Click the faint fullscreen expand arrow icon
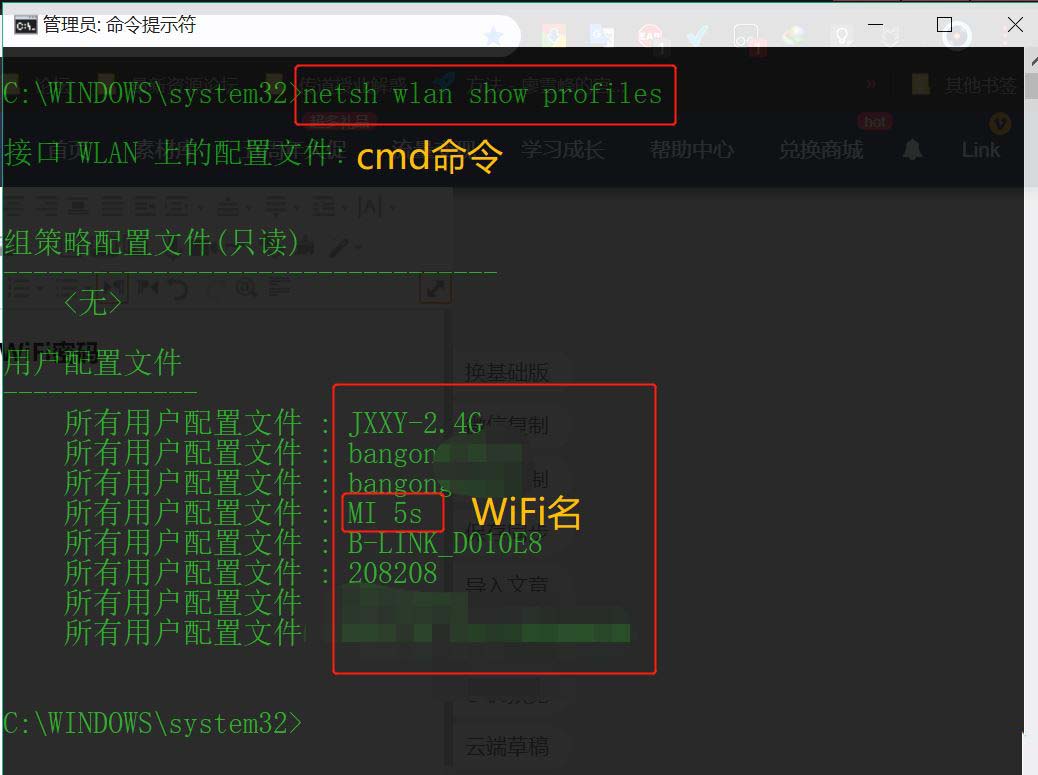This screenshot has width=1038, height=775. 436,289
